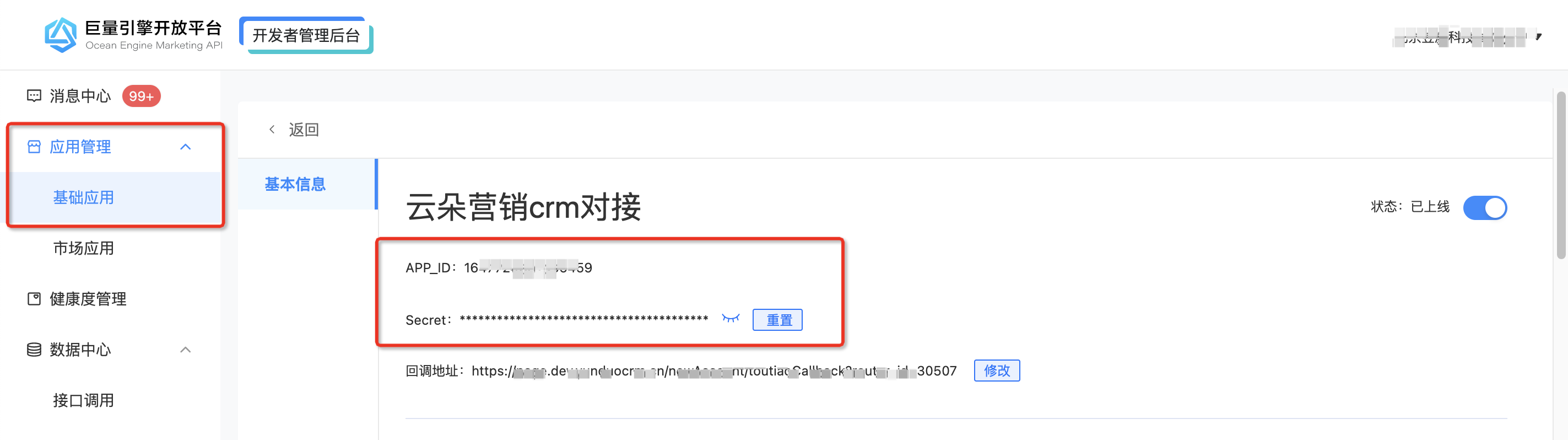
Task: Collapse the 数据中心 section chevron
Action: click(186, 350)
